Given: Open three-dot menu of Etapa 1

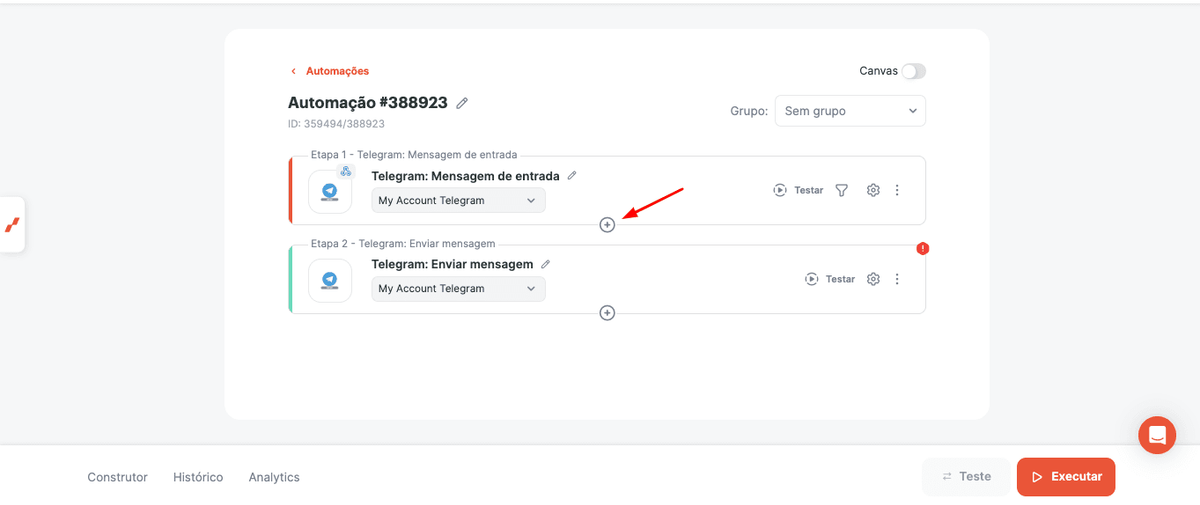Looking at the screenshot, I should pyautogui.click(x=897, y=190).
